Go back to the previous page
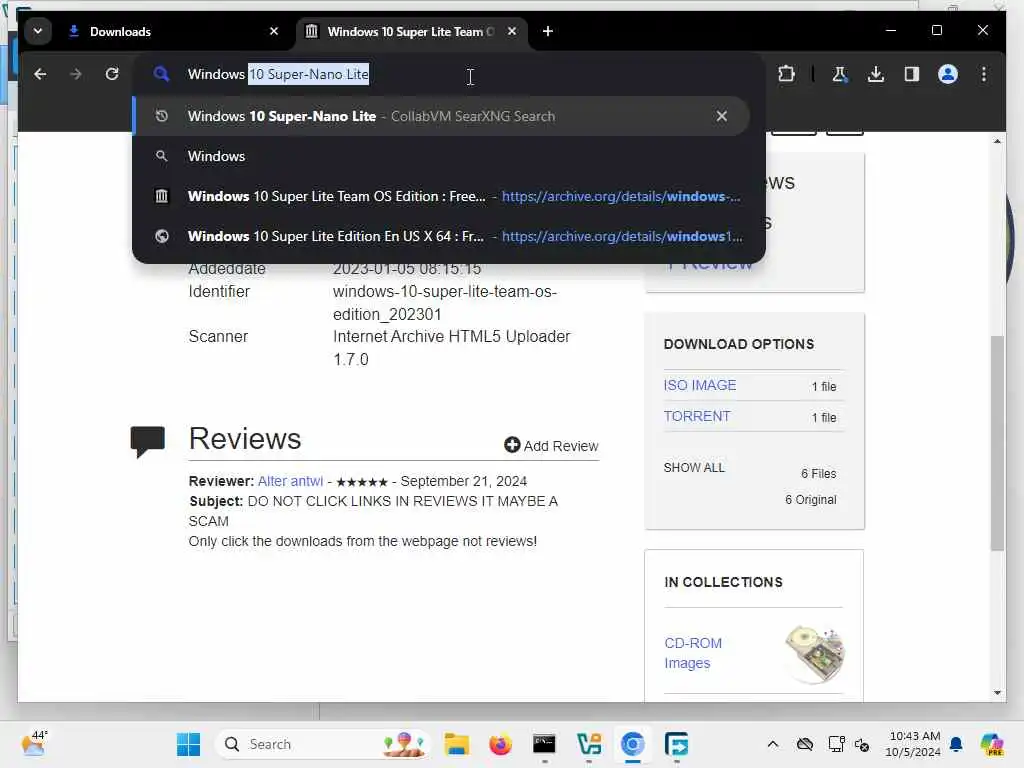 pyautogui.click(x=40, y=74)
